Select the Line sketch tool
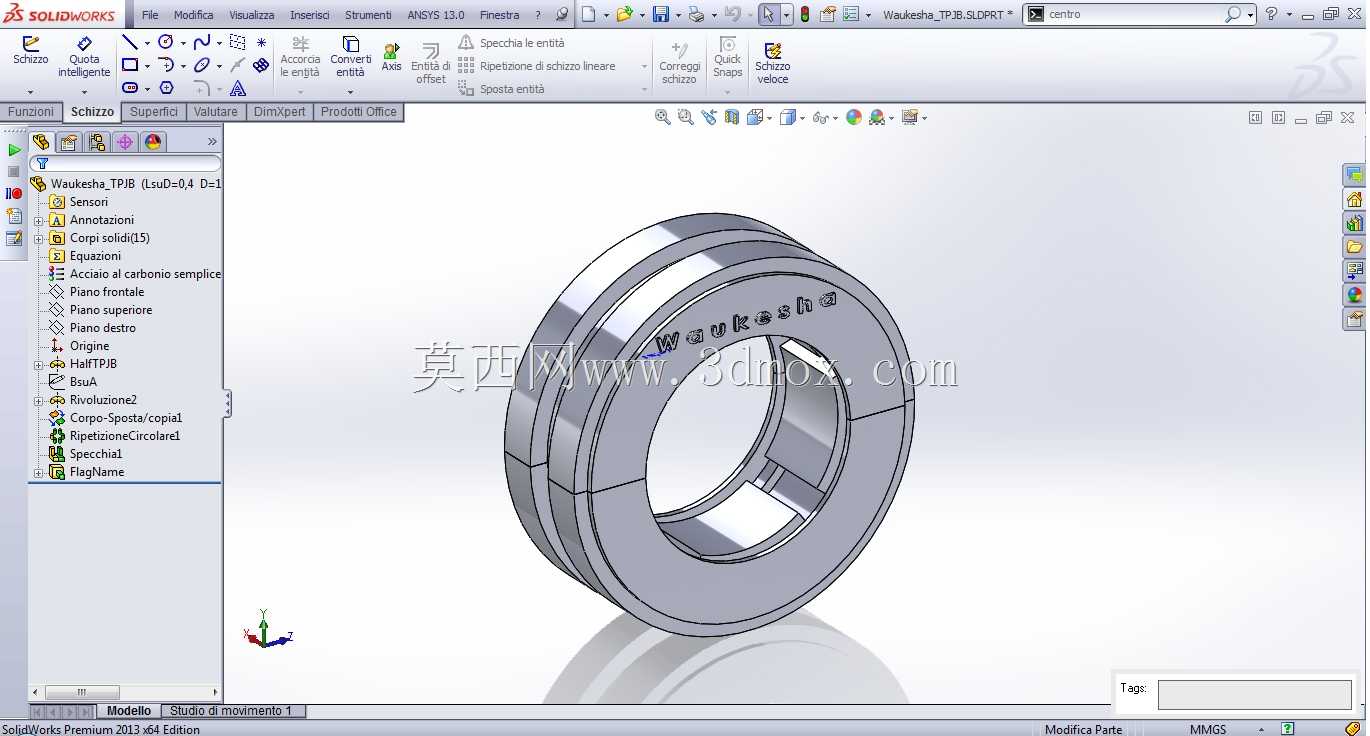 point(130,42)
